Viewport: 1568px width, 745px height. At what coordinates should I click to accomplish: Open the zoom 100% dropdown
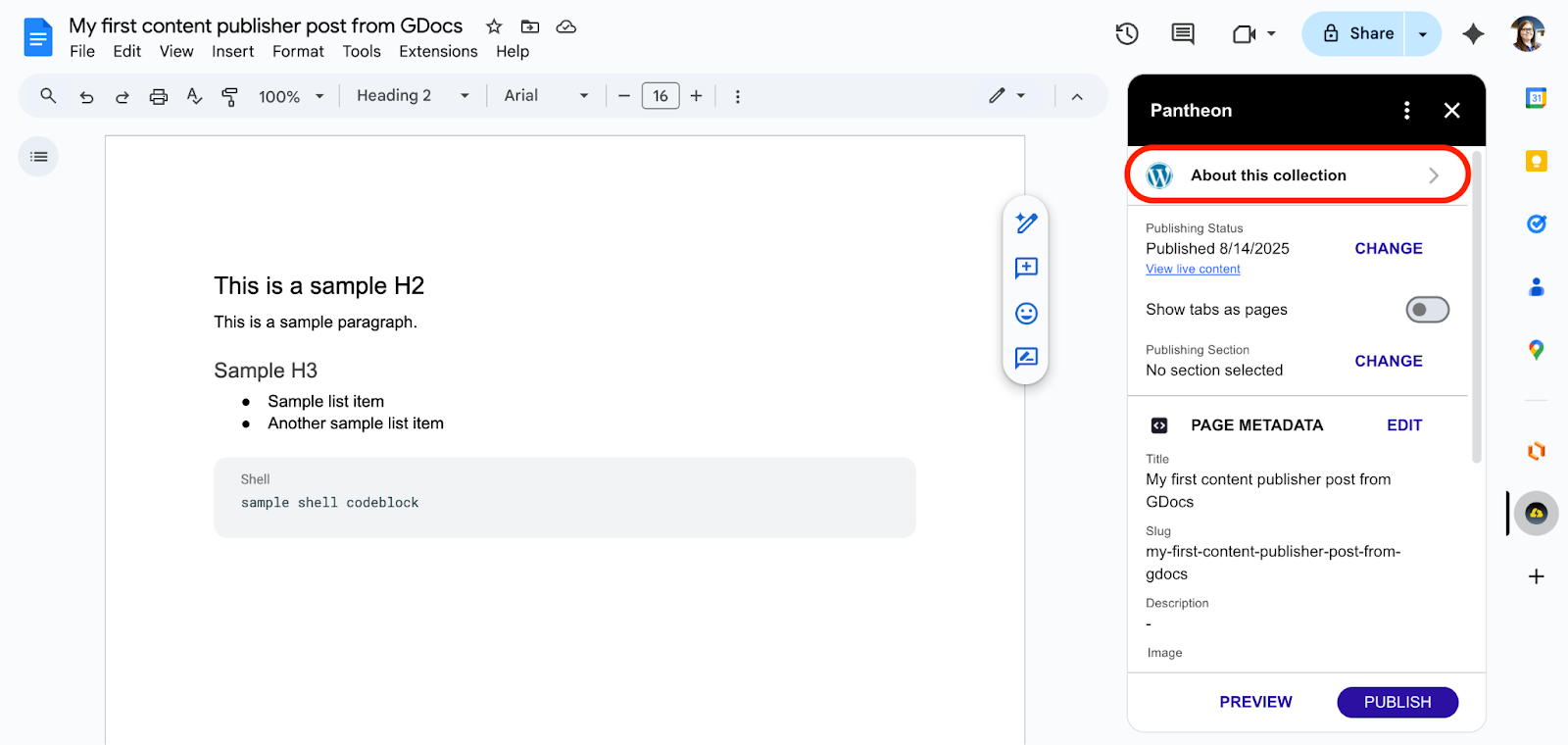(291, 96)
